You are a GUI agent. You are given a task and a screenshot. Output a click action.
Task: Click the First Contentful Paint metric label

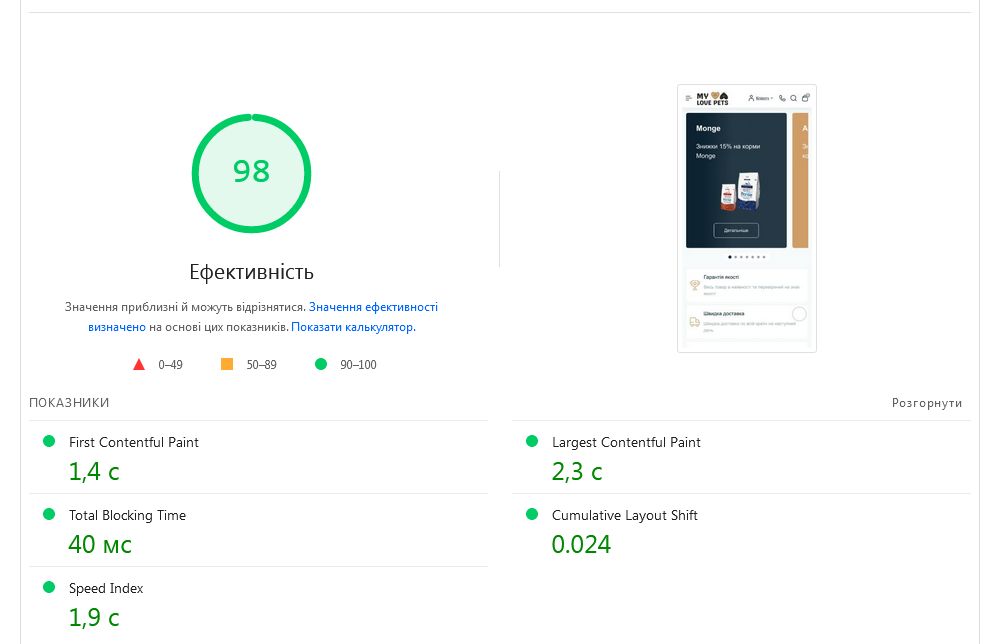[134, 442]
